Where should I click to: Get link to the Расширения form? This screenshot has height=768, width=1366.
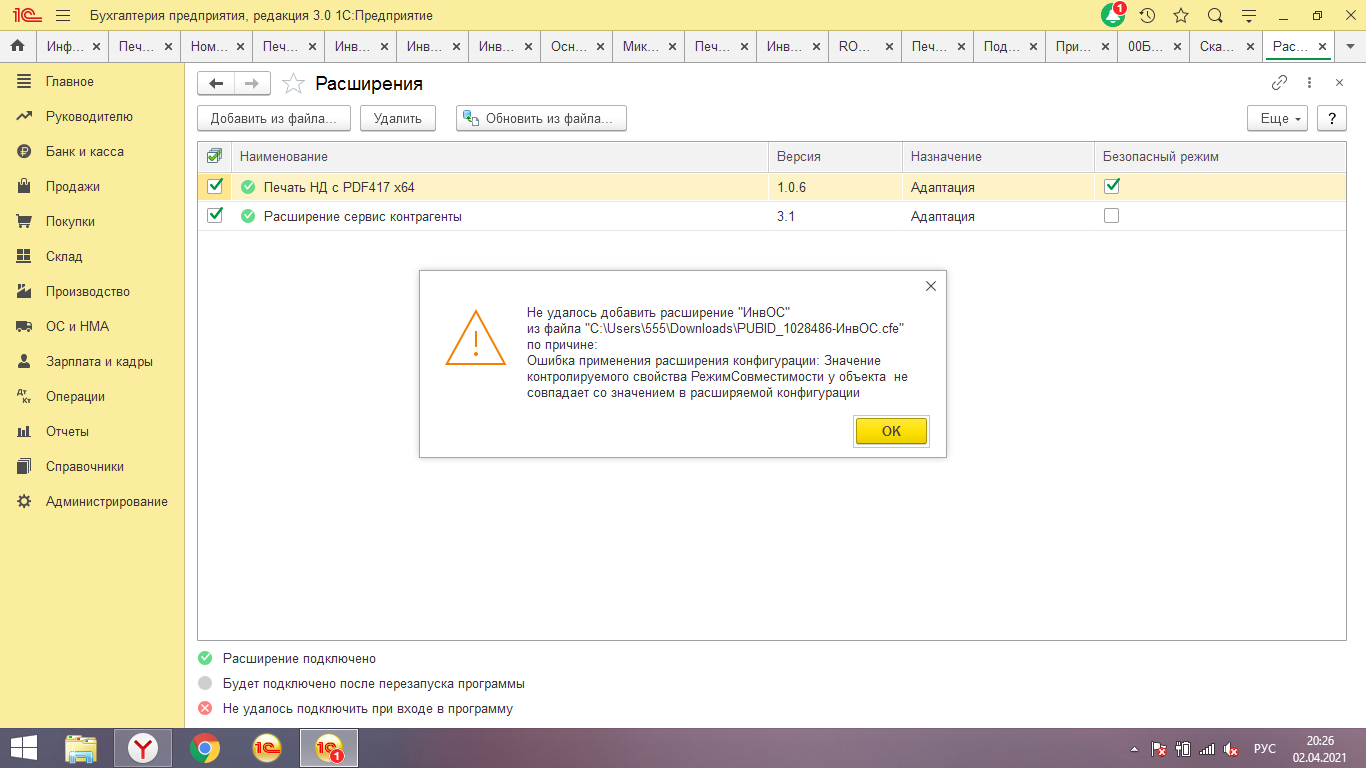1279,83
